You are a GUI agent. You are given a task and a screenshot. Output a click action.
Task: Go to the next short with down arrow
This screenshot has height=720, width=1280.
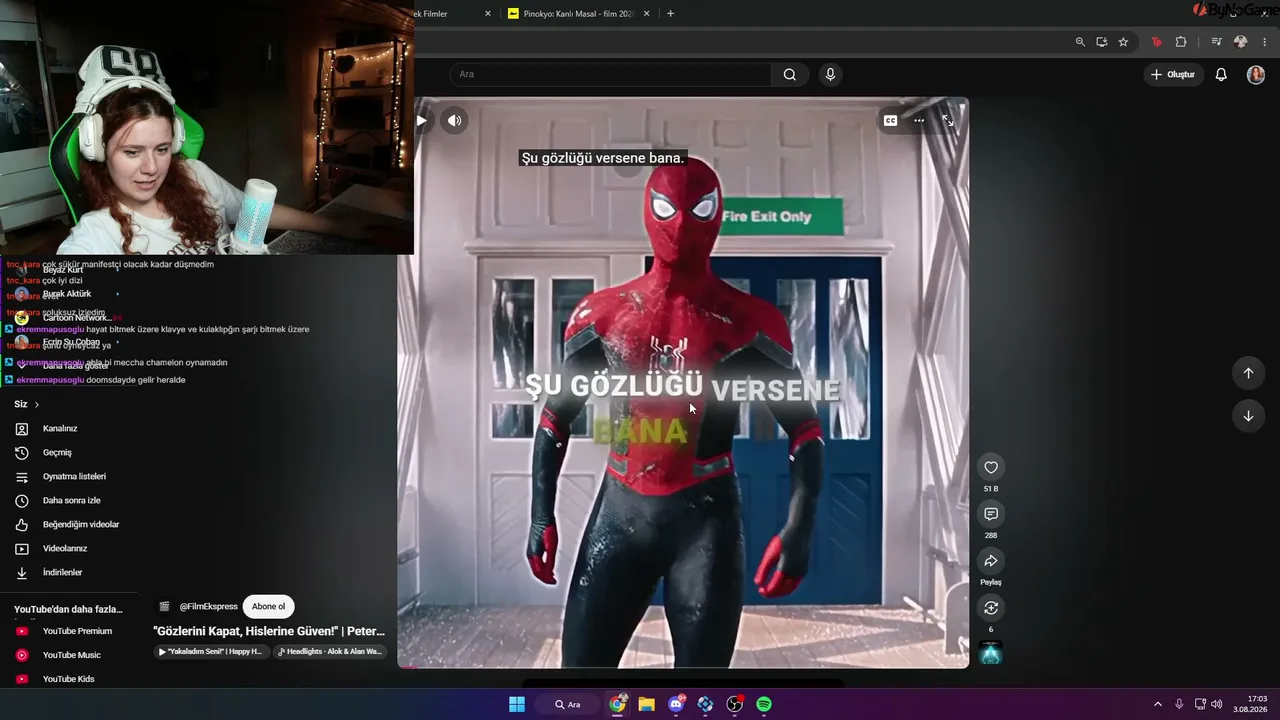pyautogui.click(x=1248, y=416)
